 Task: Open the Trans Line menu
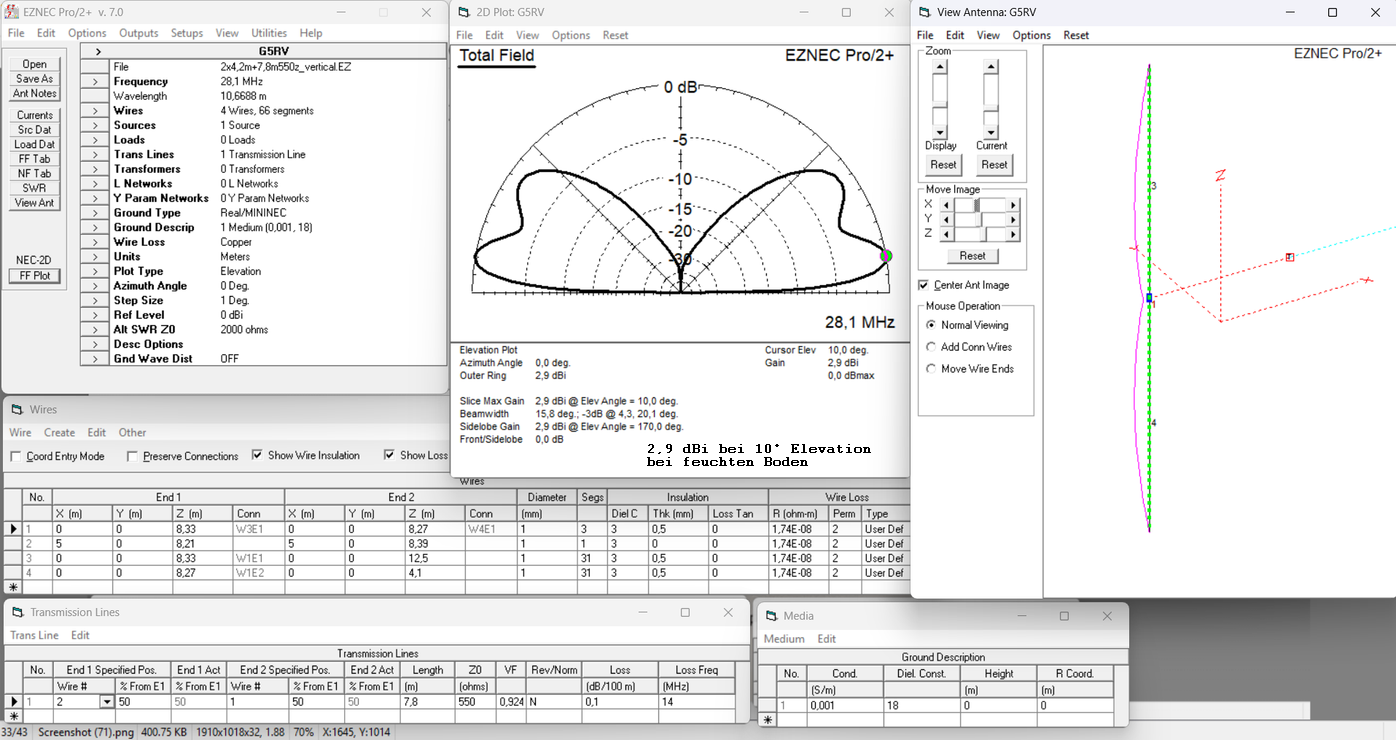coord(34,635)
